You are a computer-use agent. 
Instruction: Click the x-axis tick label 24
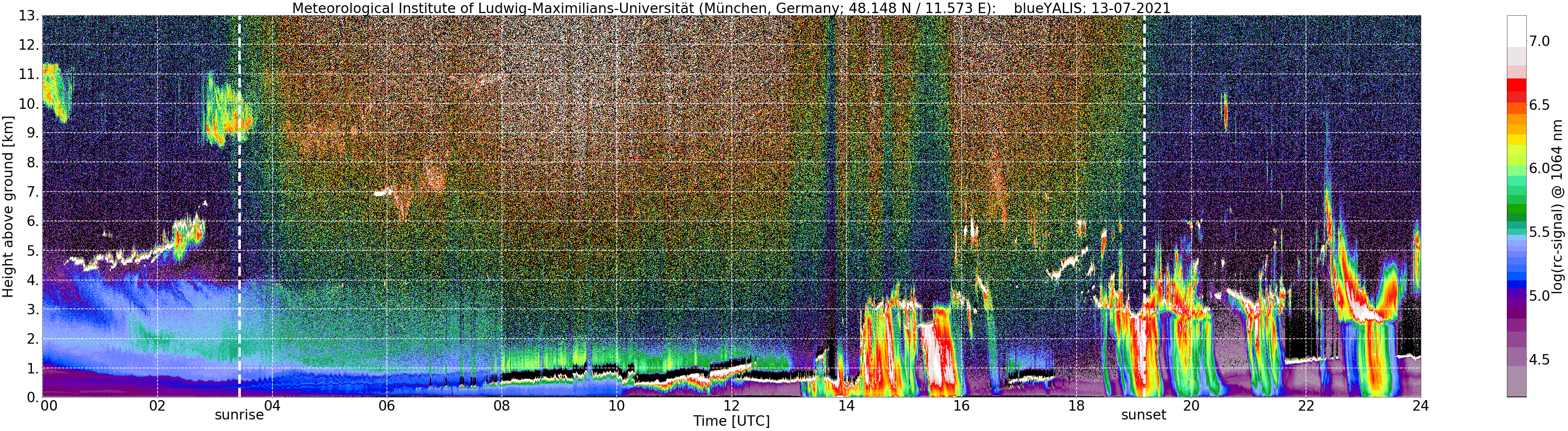pyautogui.click(x=1420, y=406)
